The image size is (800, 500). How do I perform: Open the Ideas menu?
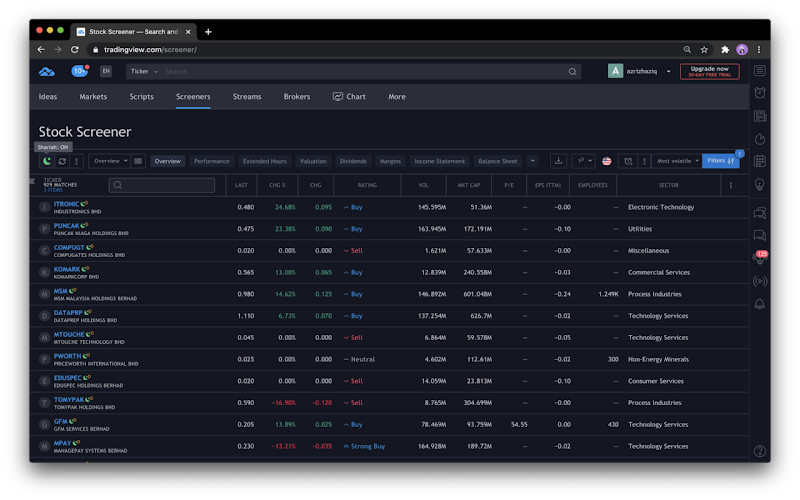click(48, 96)
